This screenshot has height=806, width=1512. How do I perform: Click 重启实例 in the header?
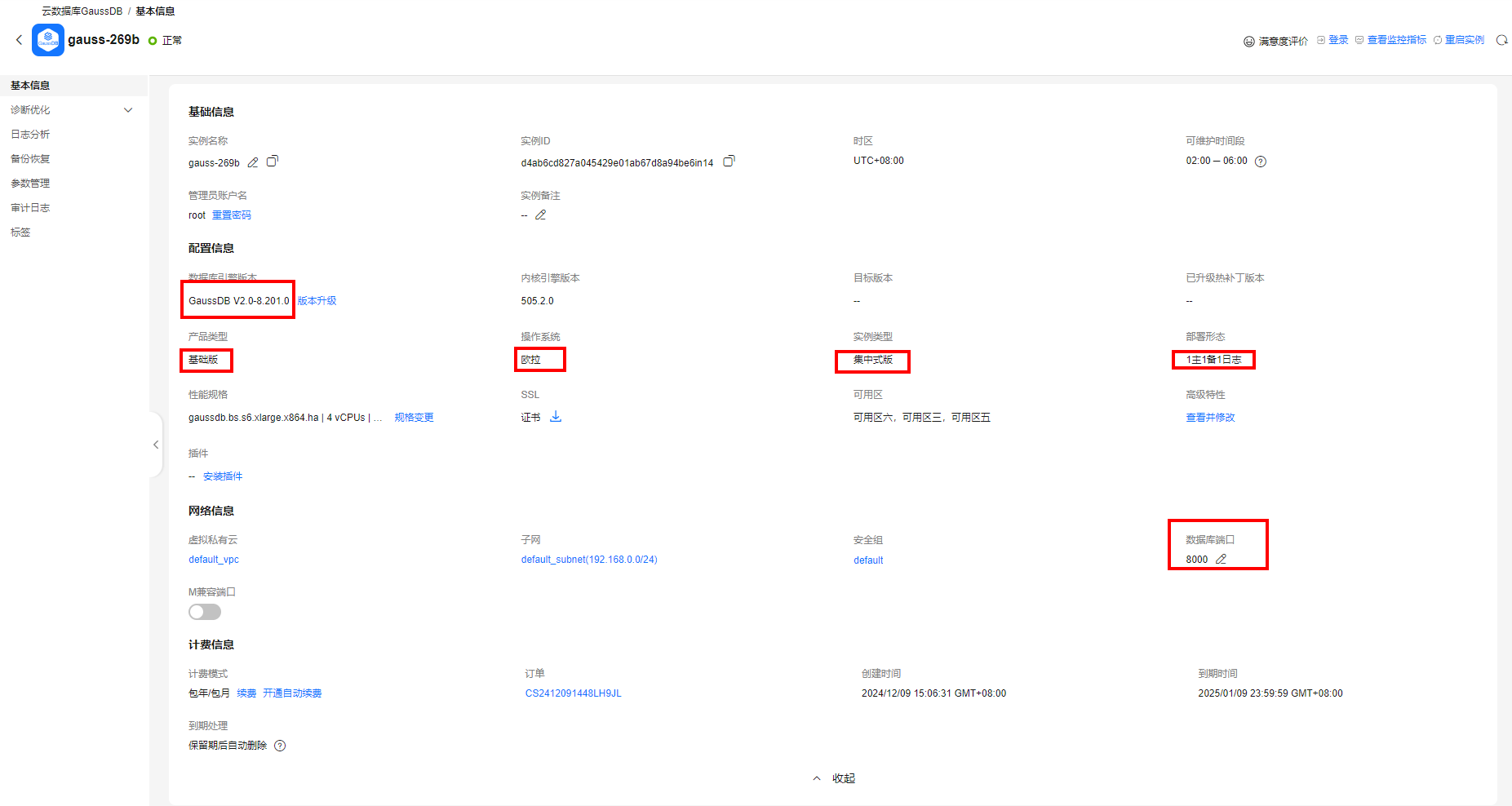pos(1465,40)
